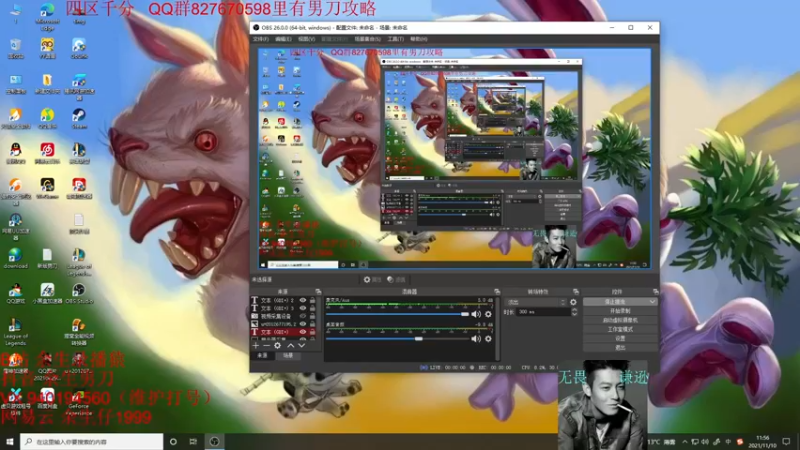Open the 属性 properties button above sources
The image size is (800, 450).
[x=372, y=280]
